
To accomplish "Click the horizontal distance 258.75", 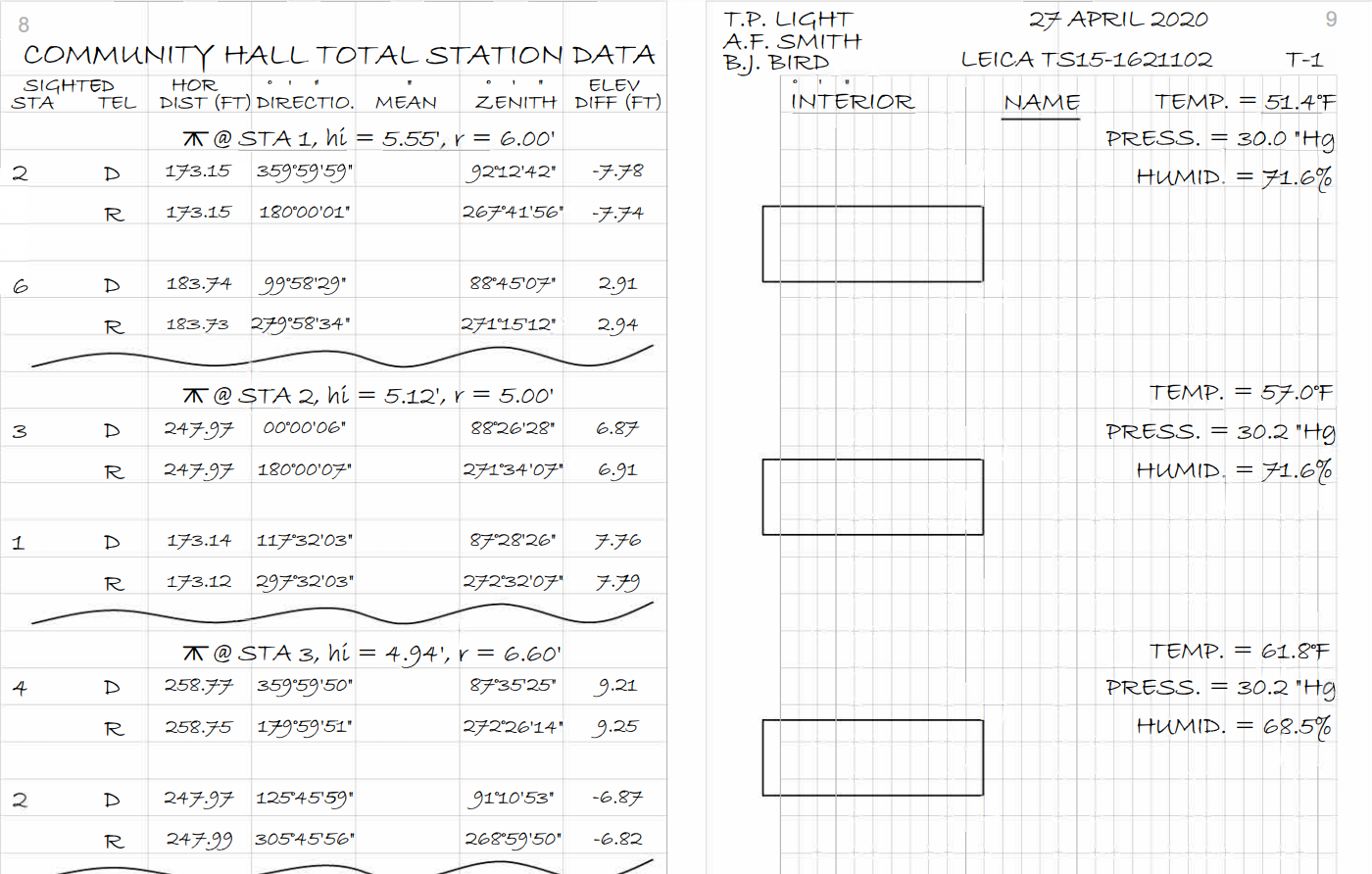I will pyautogui.click(x=199, y=727).
